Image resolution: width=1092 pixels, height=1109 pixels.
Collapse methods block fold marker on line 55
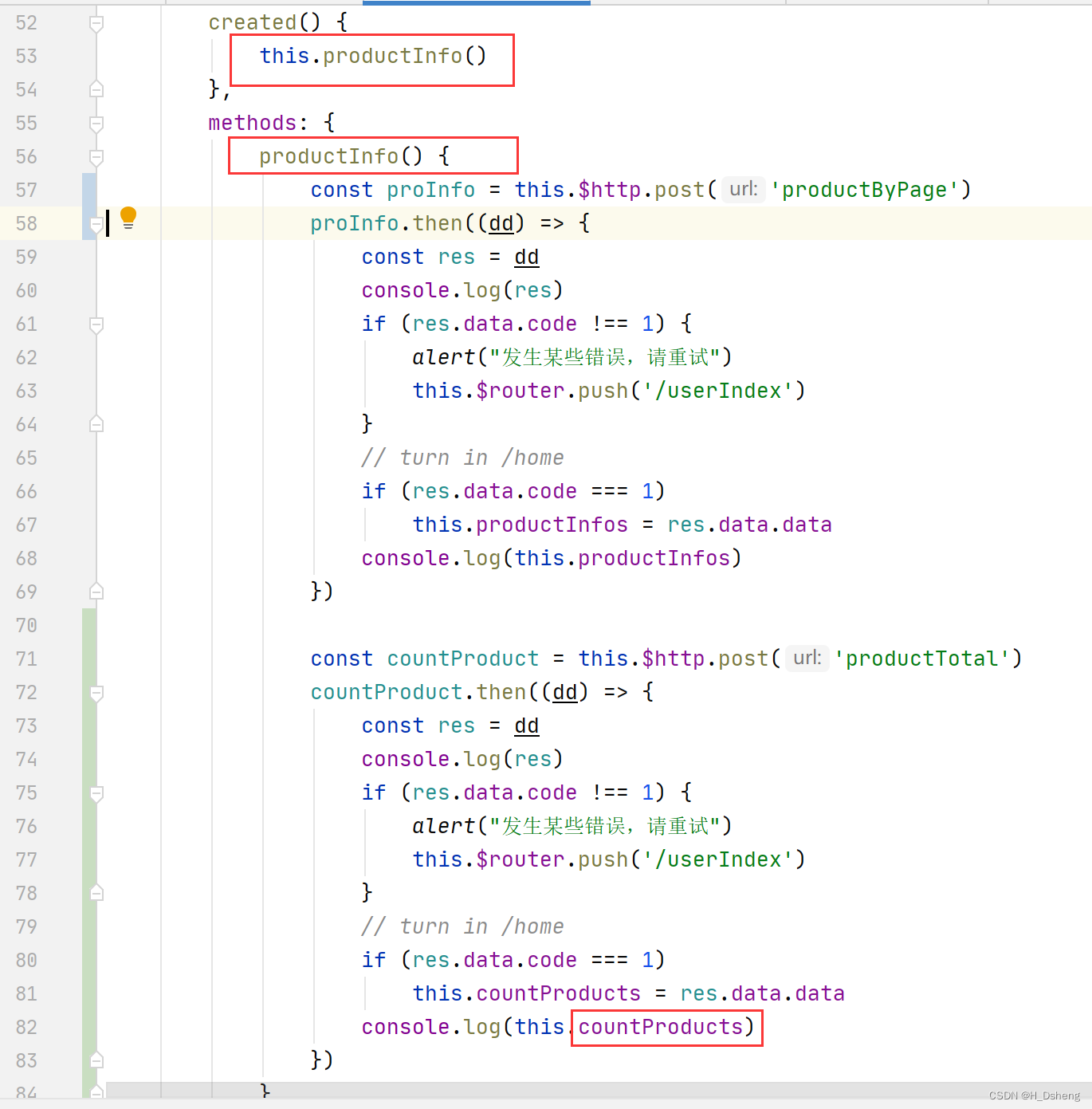[96, 124]
